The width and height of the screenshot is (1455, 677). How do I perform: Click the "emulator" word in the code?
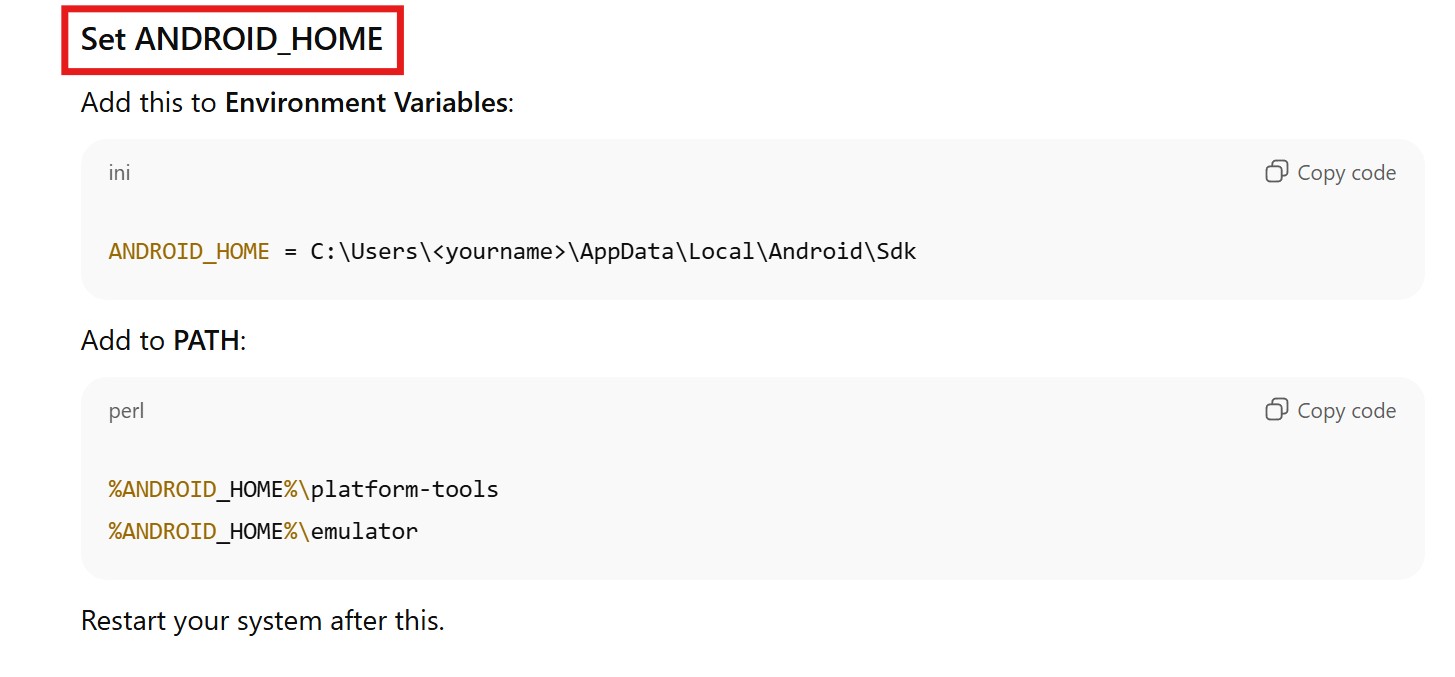tap(364, 531)
